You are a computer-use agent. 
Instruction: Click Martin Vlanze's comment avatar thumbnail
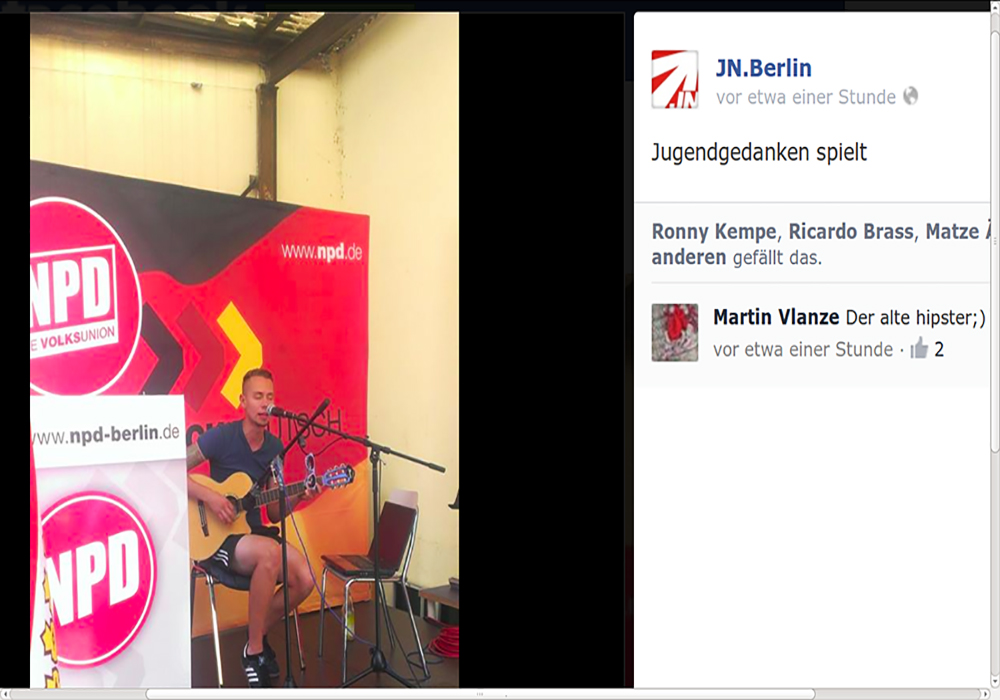pyautogui.click(x=675, y=333)
